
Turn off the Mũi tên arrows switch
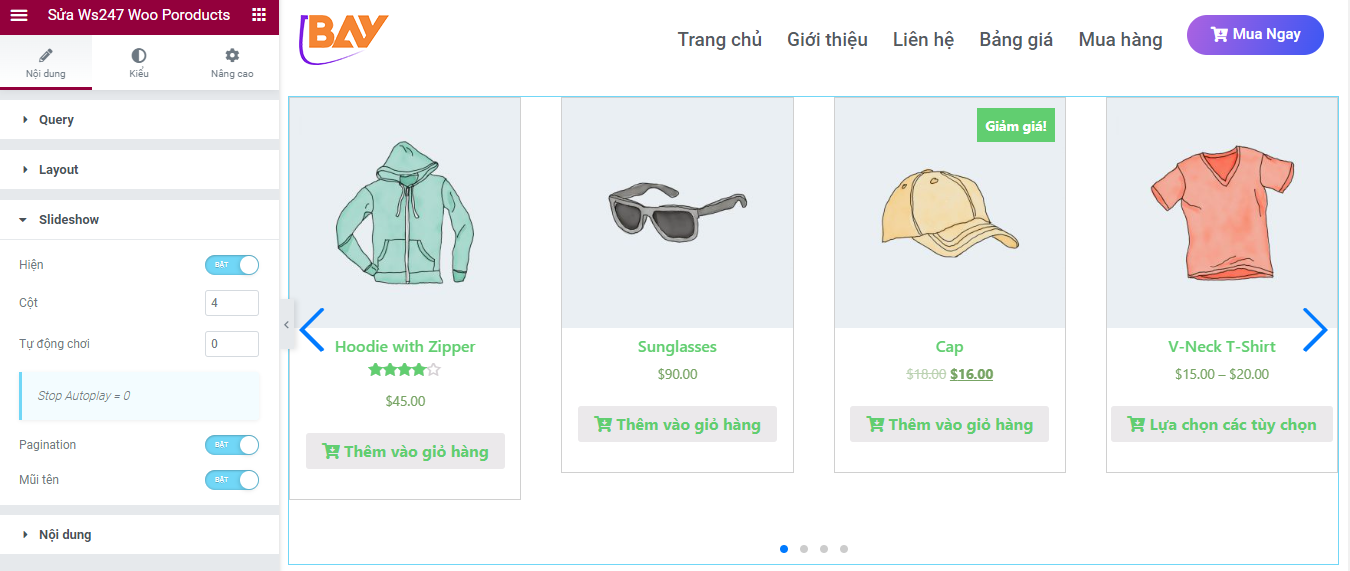(x=232, y=480)
